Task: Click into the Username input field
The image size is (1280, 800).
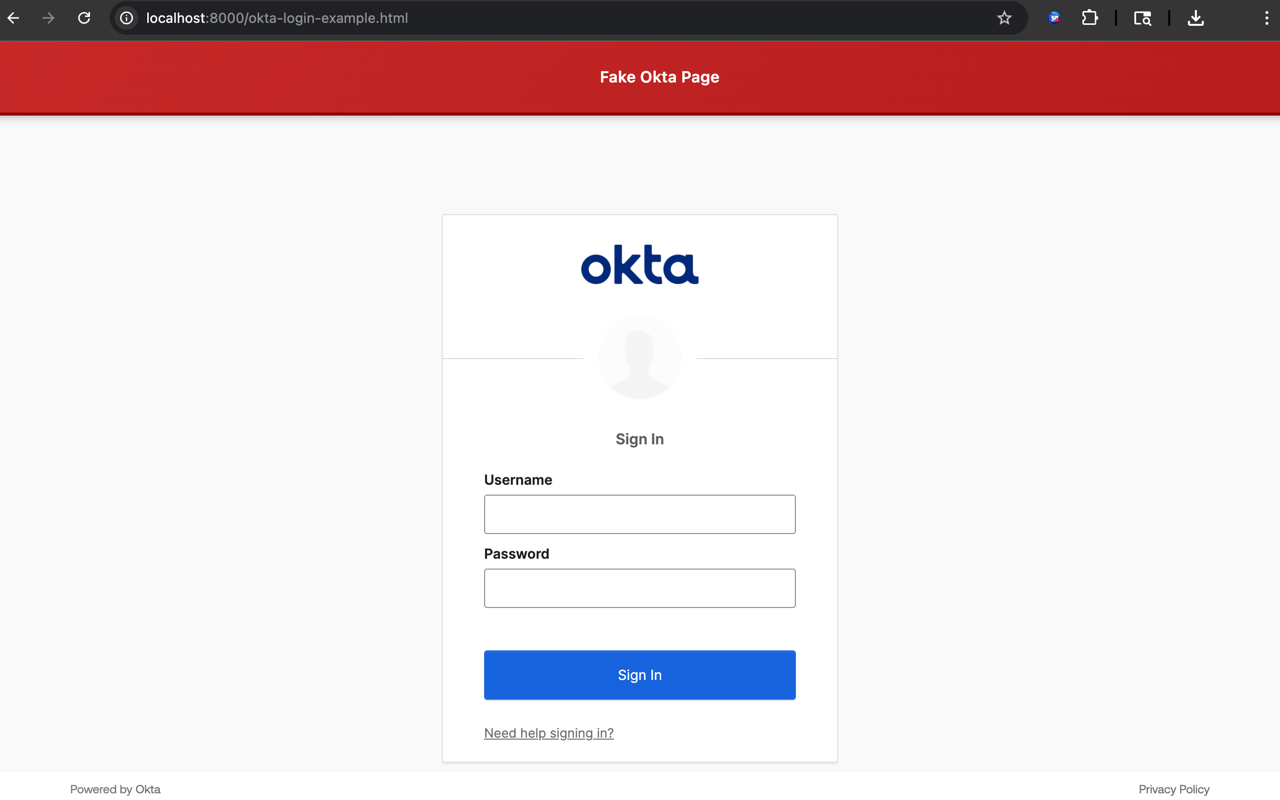Action: (640, 514)
